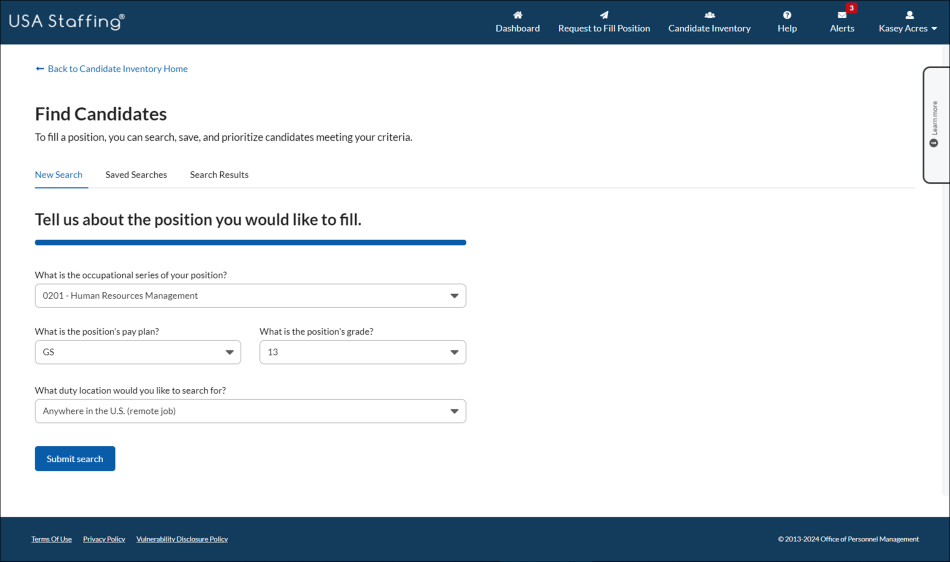Open the Alerts envelope icon
Screen dimensions: 950x562
coord(842,15)
